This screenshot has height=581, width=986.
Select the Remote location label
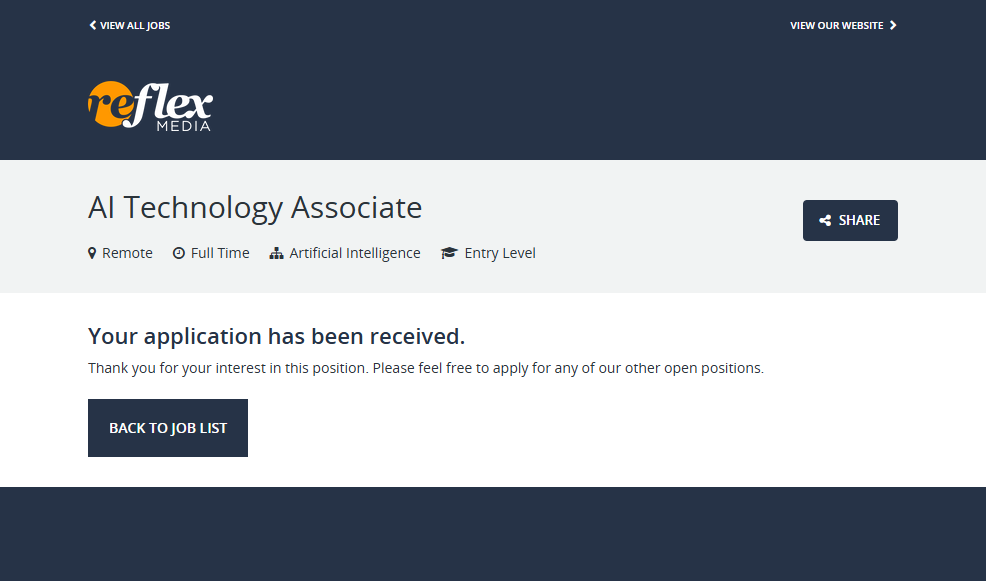coord(127,253)
